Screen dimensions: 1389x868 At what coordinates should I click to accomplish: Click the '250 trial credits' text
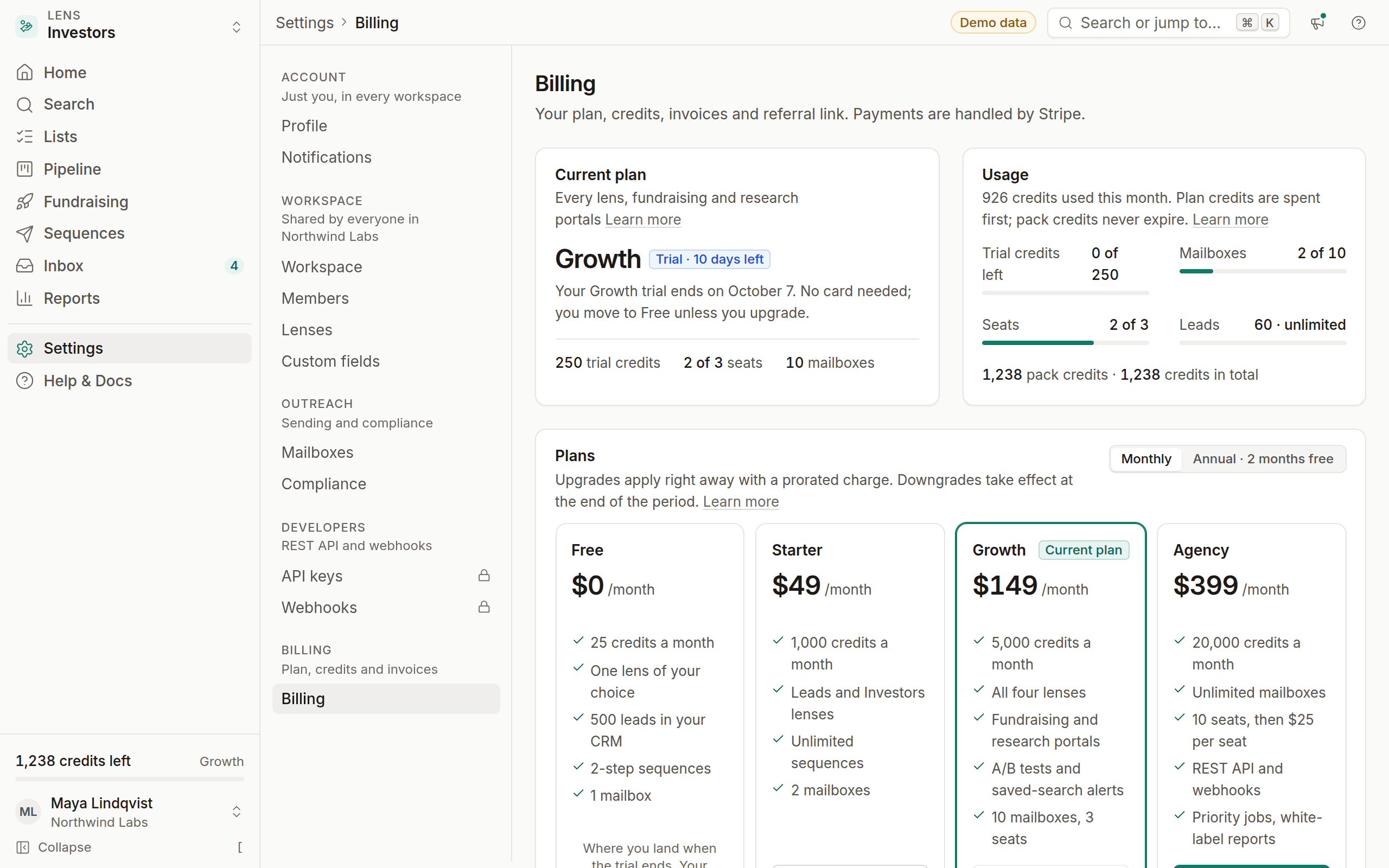[607, 363]
